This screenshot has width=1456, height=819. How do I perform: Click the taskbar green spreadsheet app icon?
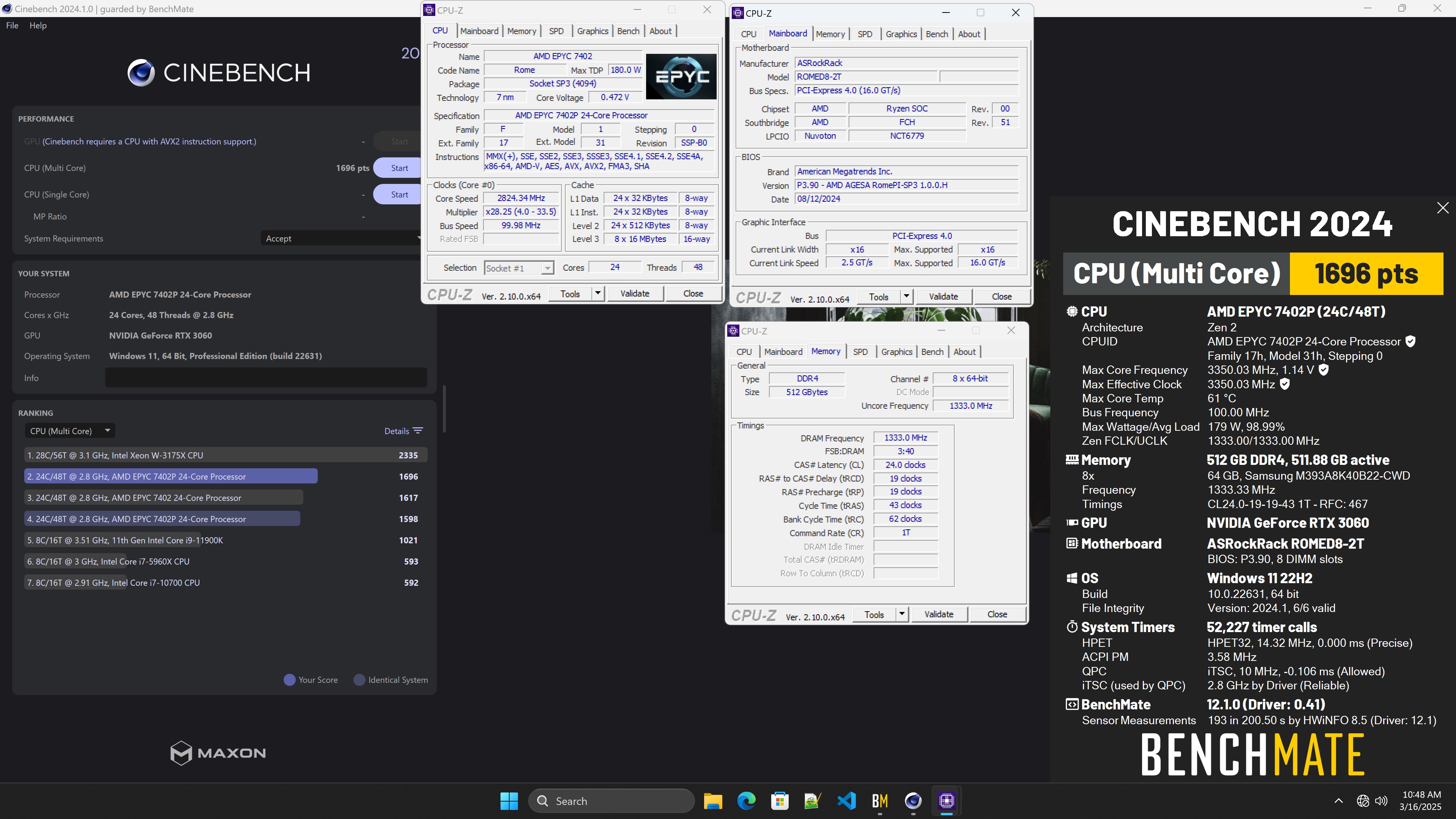813,801
